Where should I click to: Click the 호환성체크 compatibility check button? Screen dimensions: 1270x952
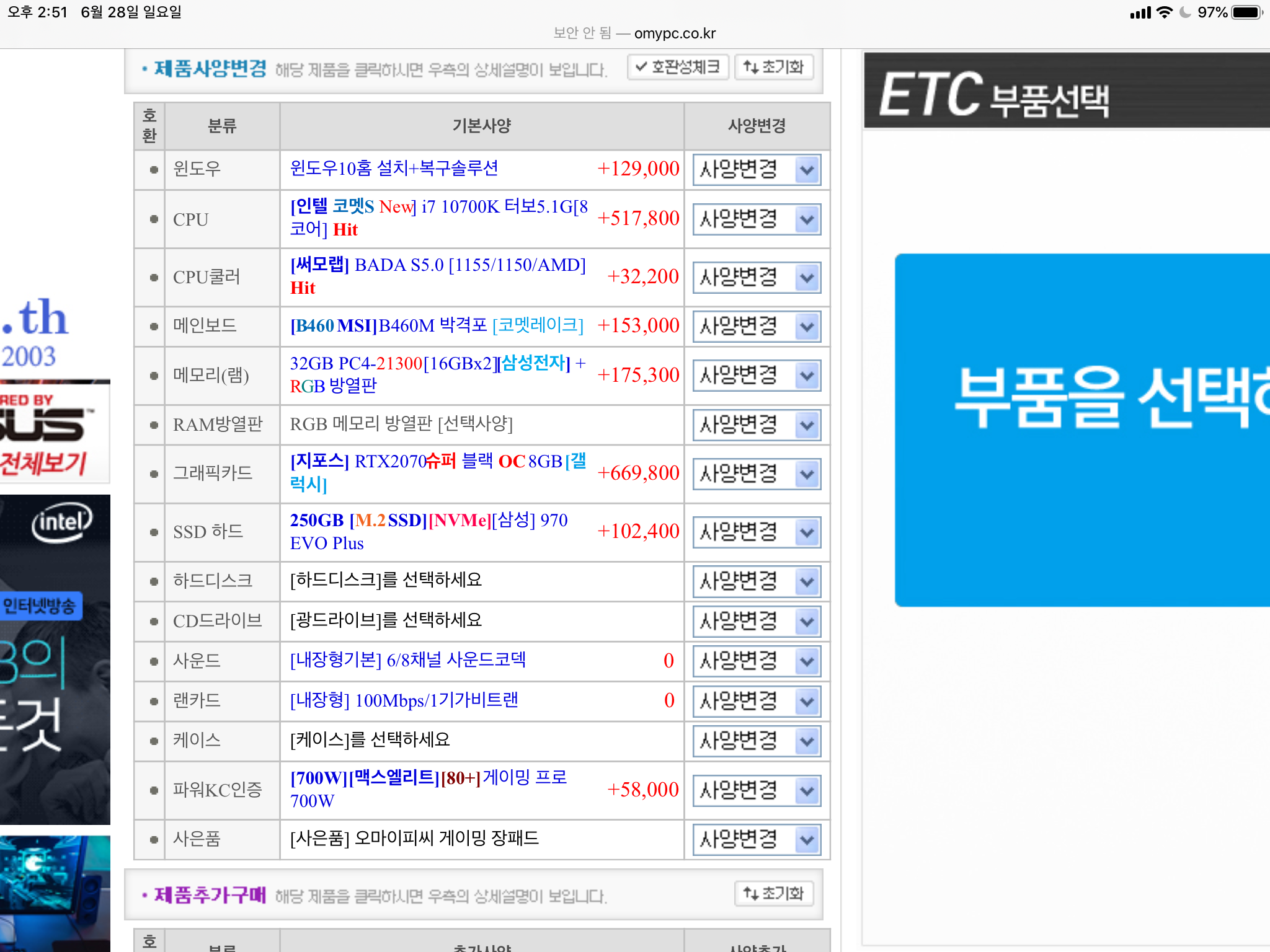678,67
